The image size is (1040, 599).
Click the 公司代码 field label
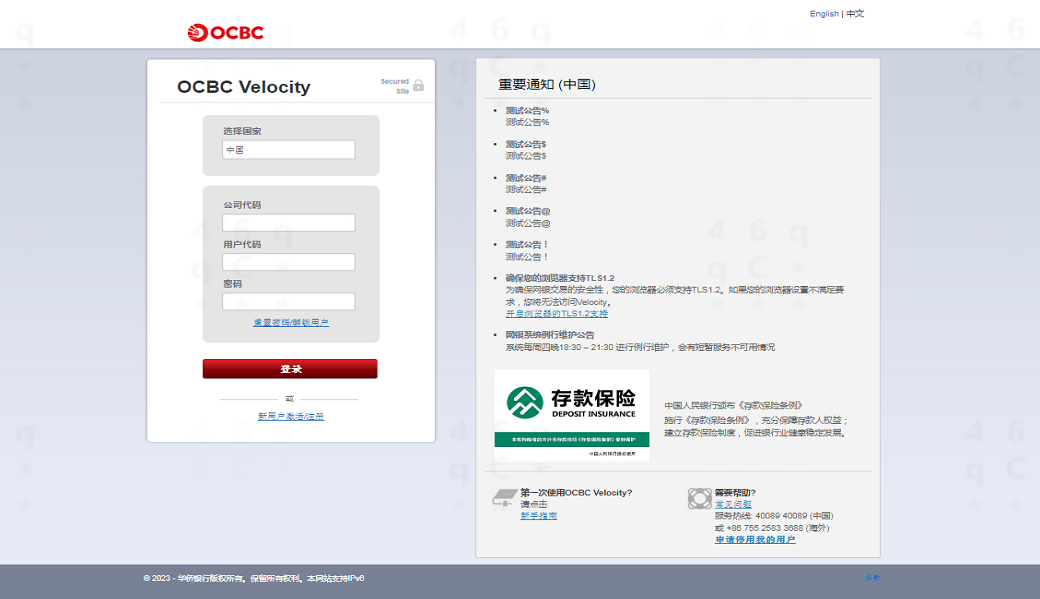pos(242,205)
